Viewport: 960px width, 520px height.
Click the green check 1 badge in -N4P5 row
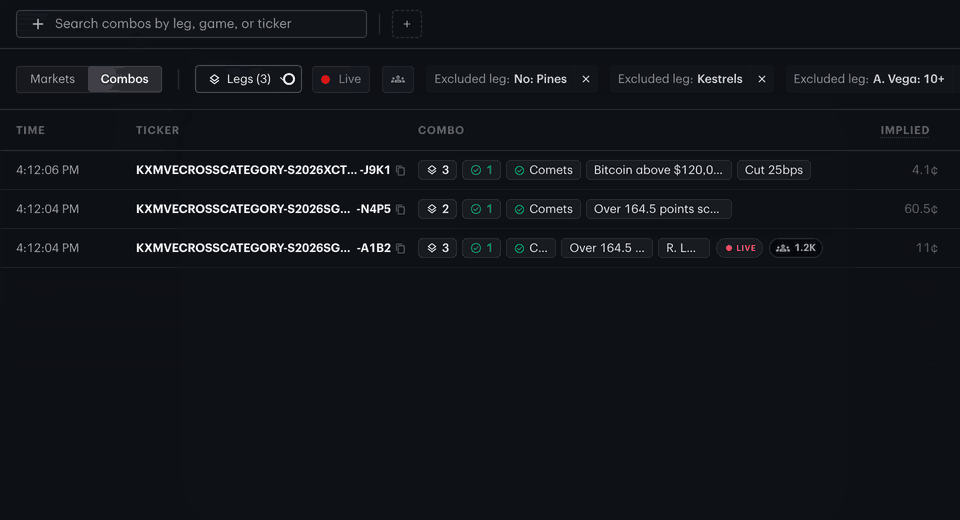481,209
